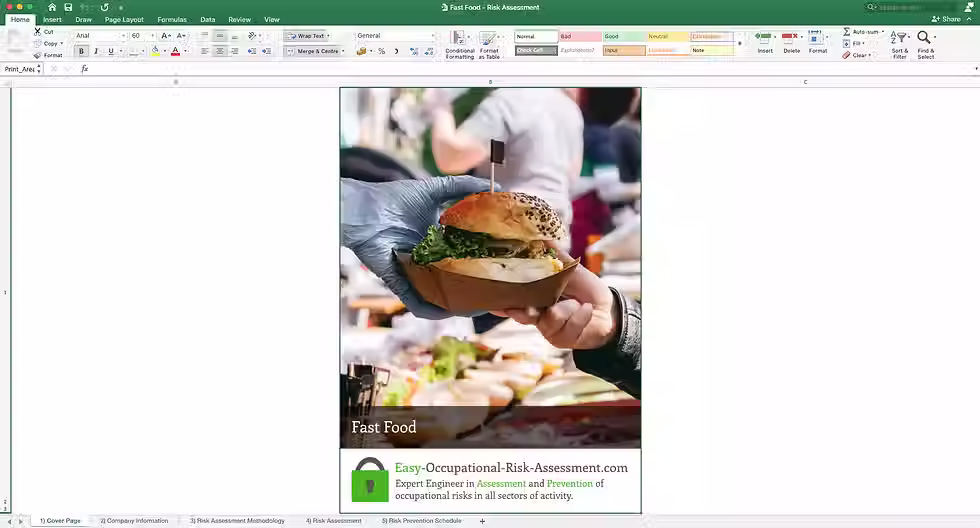Open the Clear dropdown
Viewport: 980px width, 528px height.
point(857,55)
